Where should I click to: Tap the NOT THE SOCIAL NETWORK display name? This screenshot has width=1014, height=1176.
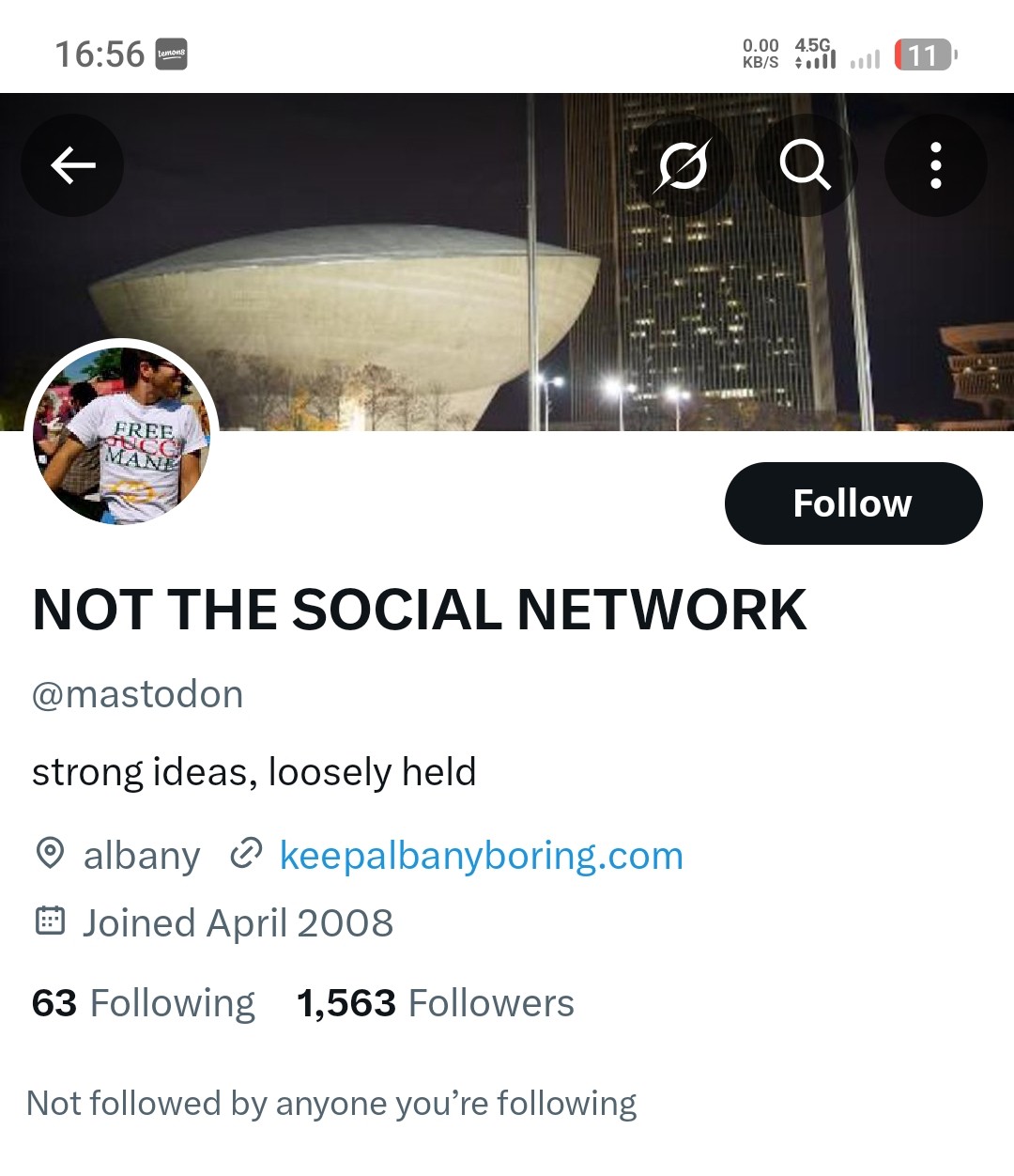pyautogui.click(x=420, y=610)
